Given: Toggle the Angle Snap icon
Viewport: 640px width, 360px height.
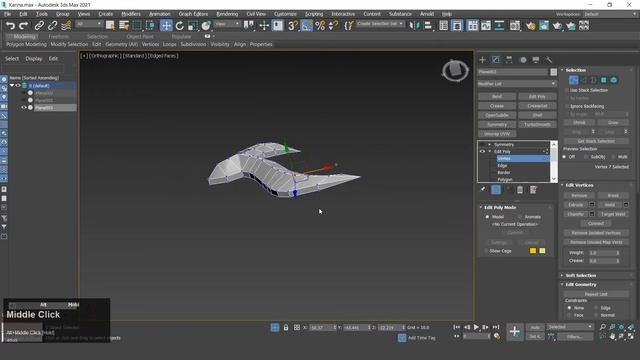Looking at the screenshot, I should pyautogui.click(x=306, y=26).
